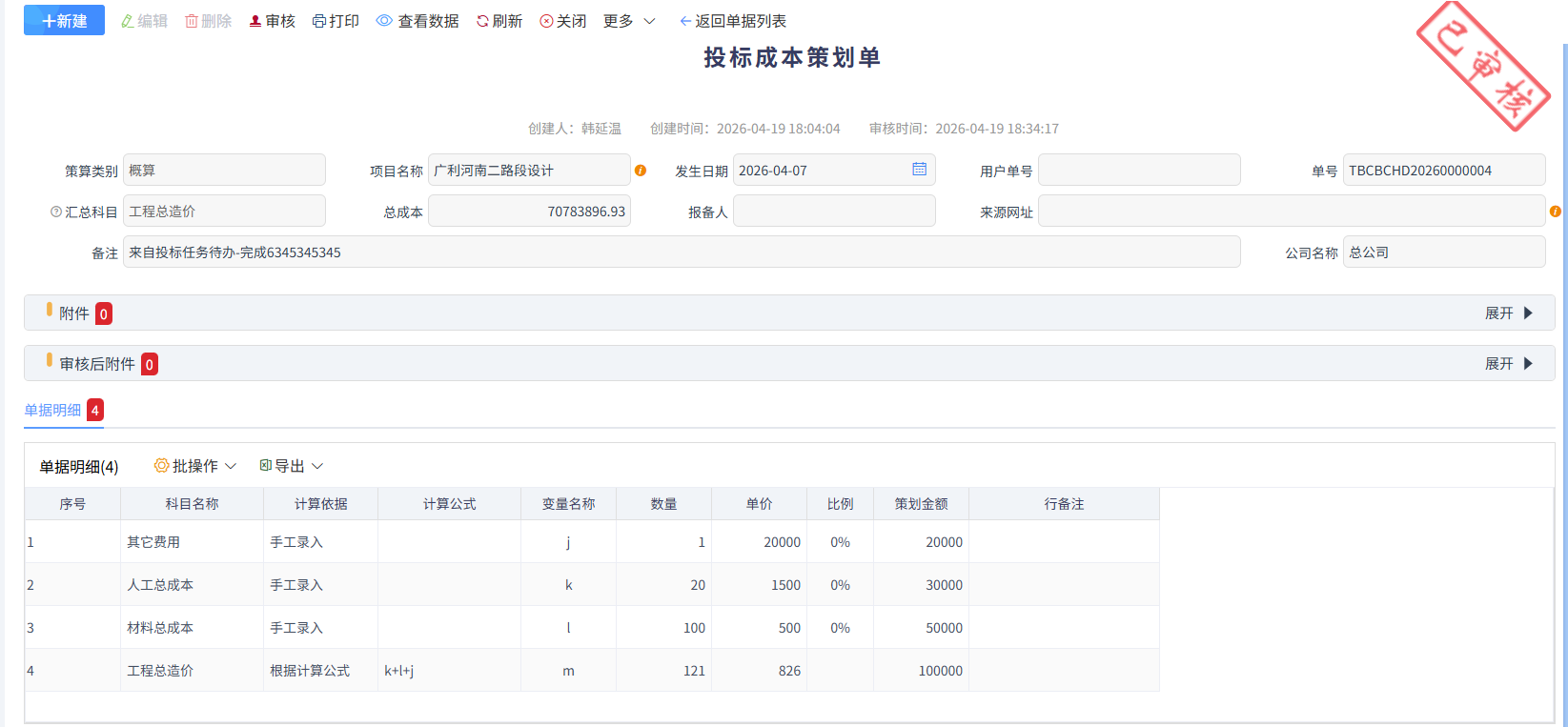Click the 策算类别 field showing 概算
The width and height of the screenshot is (1568, 727).
click(224, 170)
